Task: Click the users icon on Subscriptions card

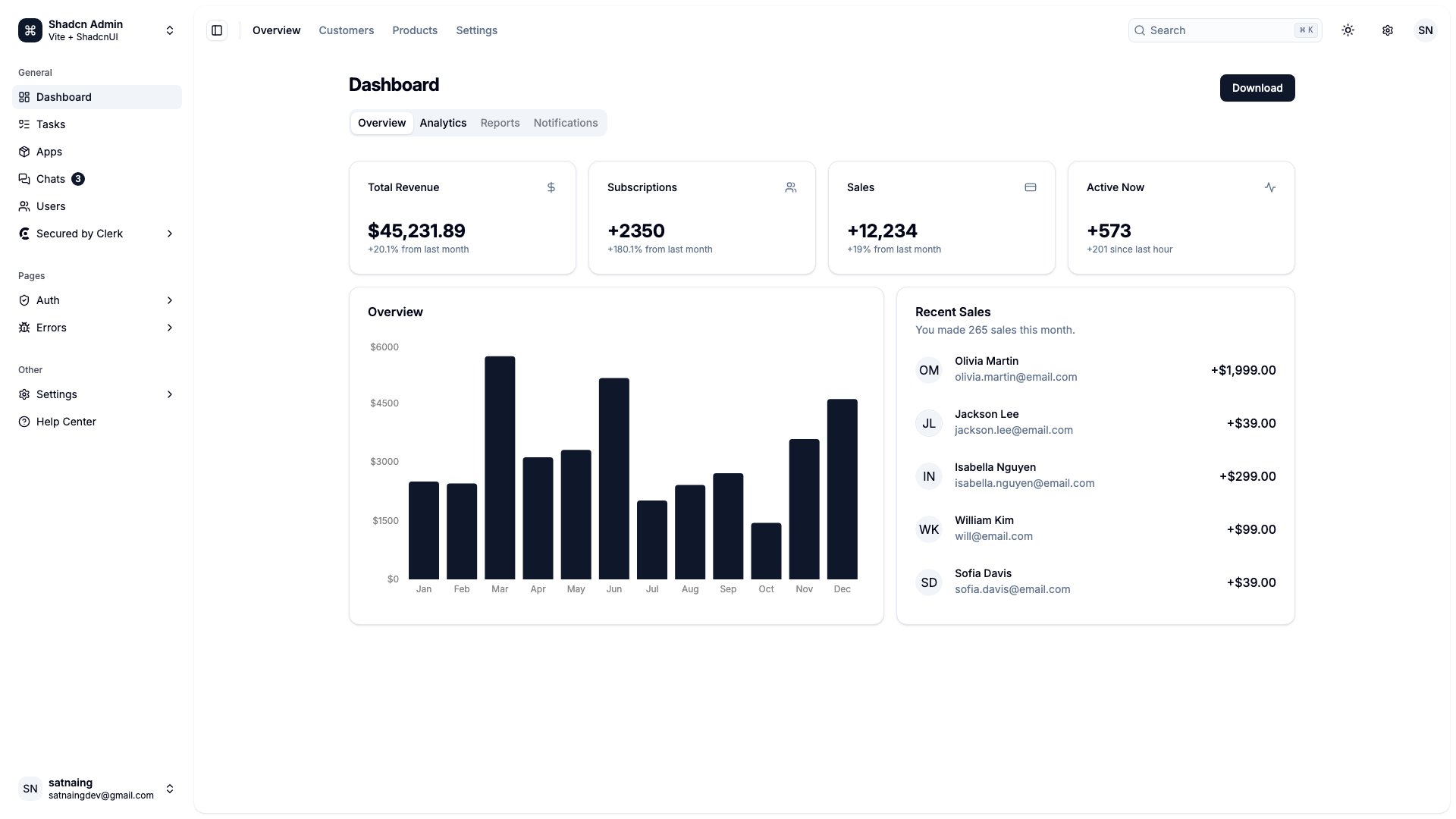Action: click(x=791, y=187)
